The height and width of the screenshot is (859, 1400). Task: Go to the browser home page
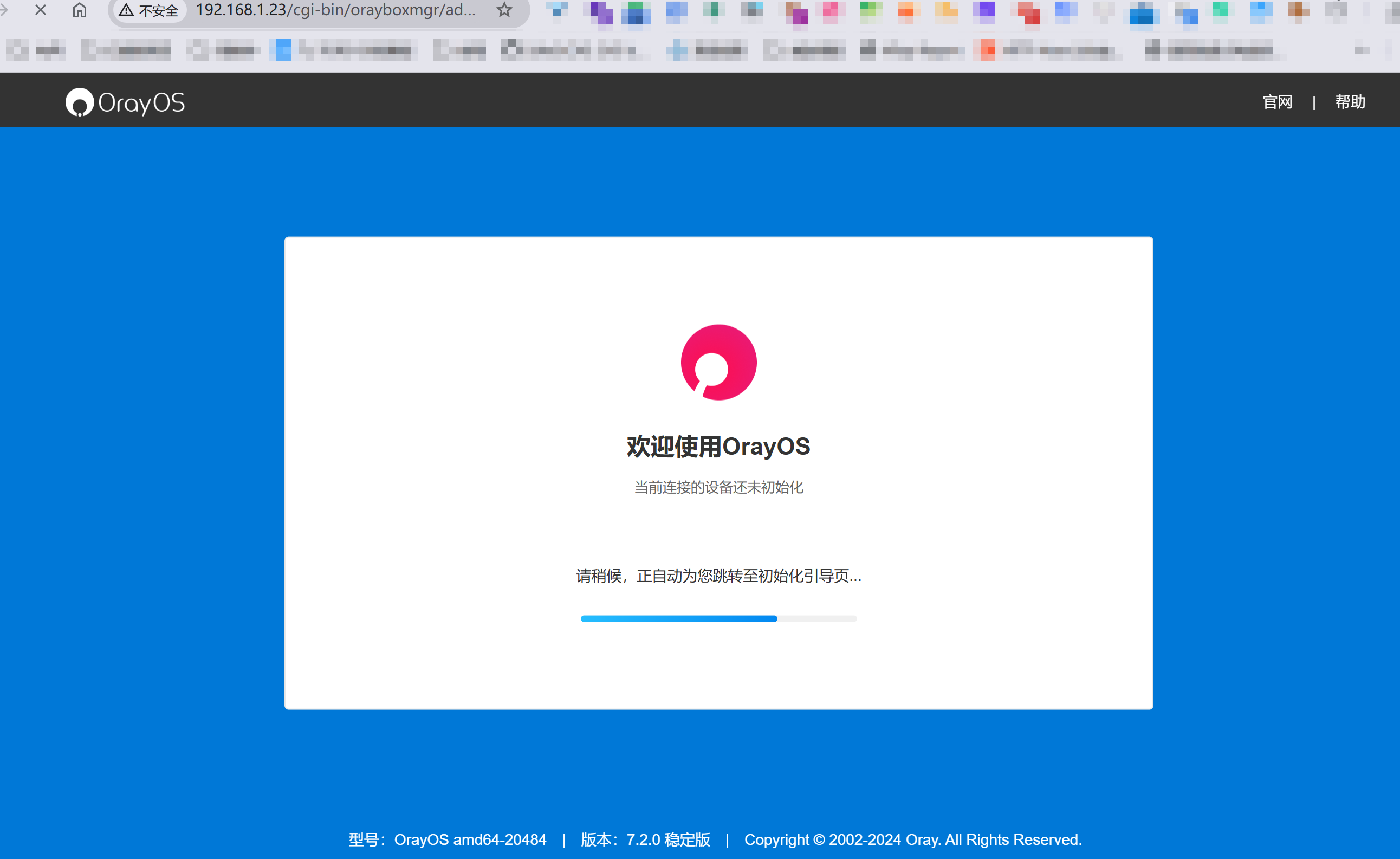(x=80, y=10)
